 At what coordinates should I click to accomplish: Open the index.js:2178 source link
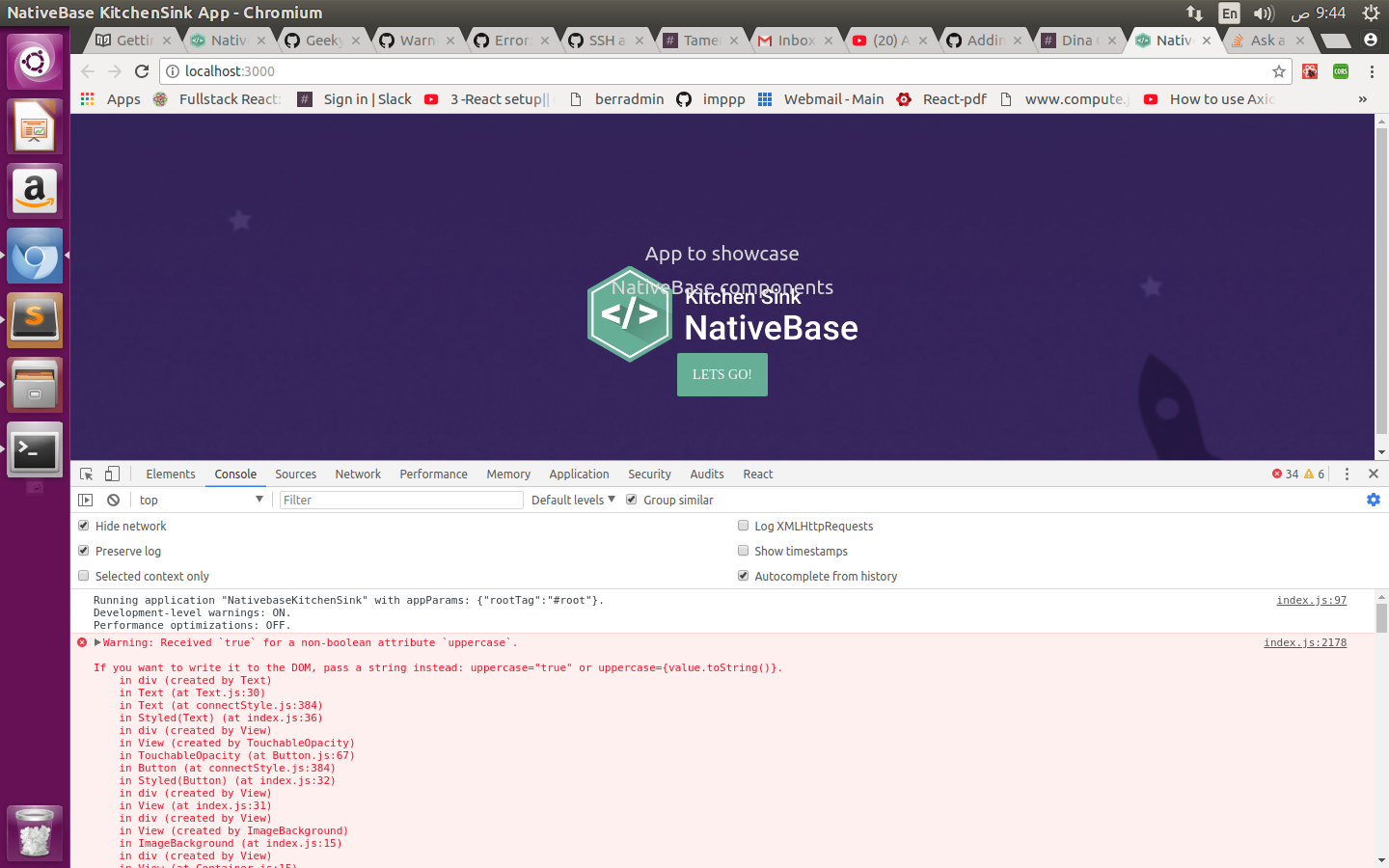pos(1305,642)
